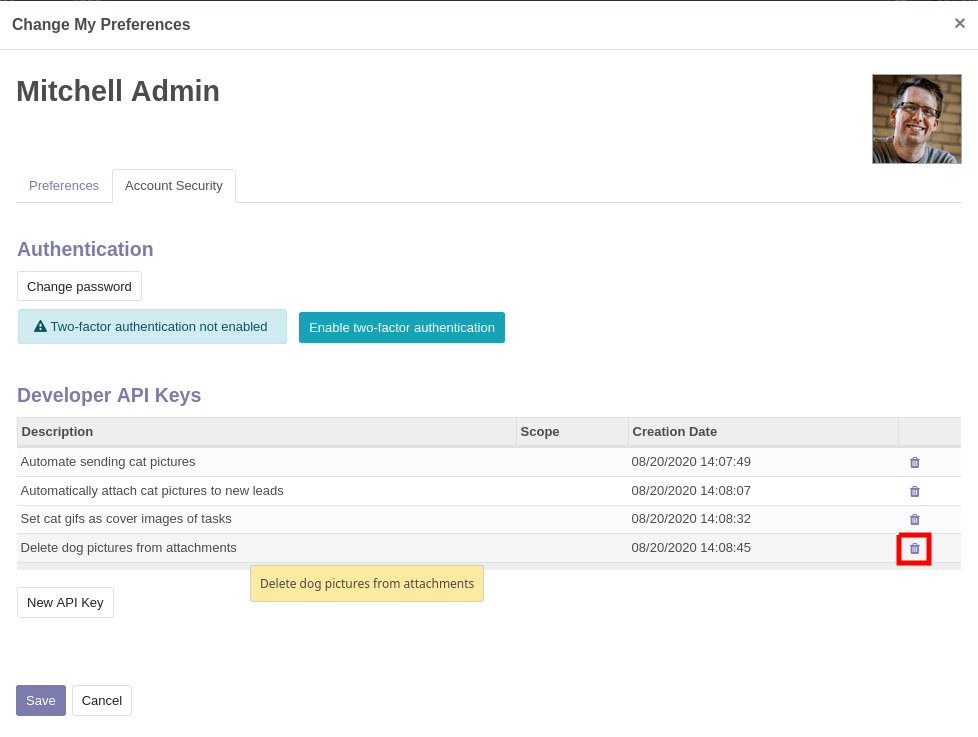Viewport: 978px width, 737px height.
Task: Save the preferences
Action: tap(41, 701)
